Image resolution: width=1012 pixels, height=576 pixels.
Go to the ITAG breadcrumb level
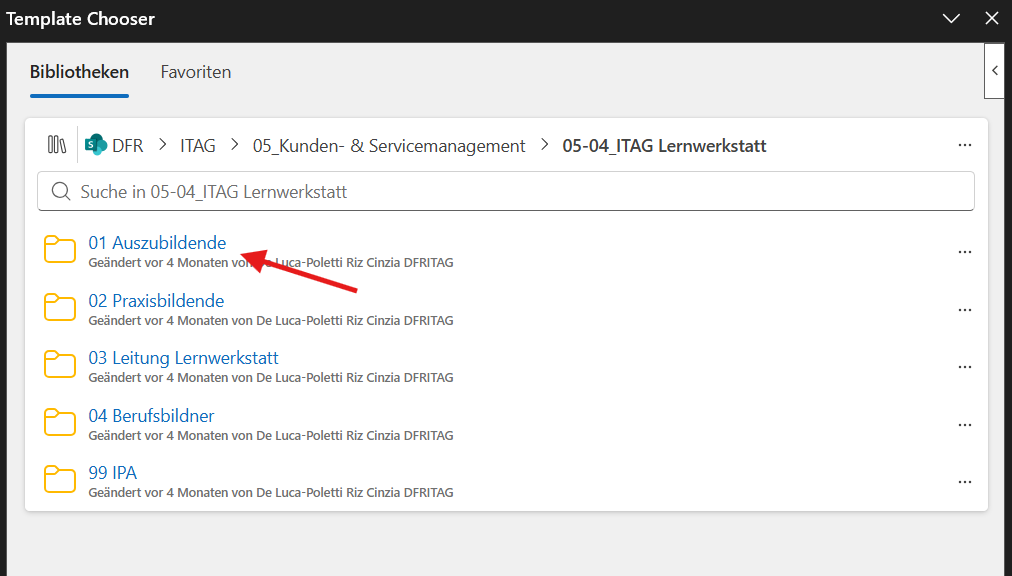tap(197, 146)
